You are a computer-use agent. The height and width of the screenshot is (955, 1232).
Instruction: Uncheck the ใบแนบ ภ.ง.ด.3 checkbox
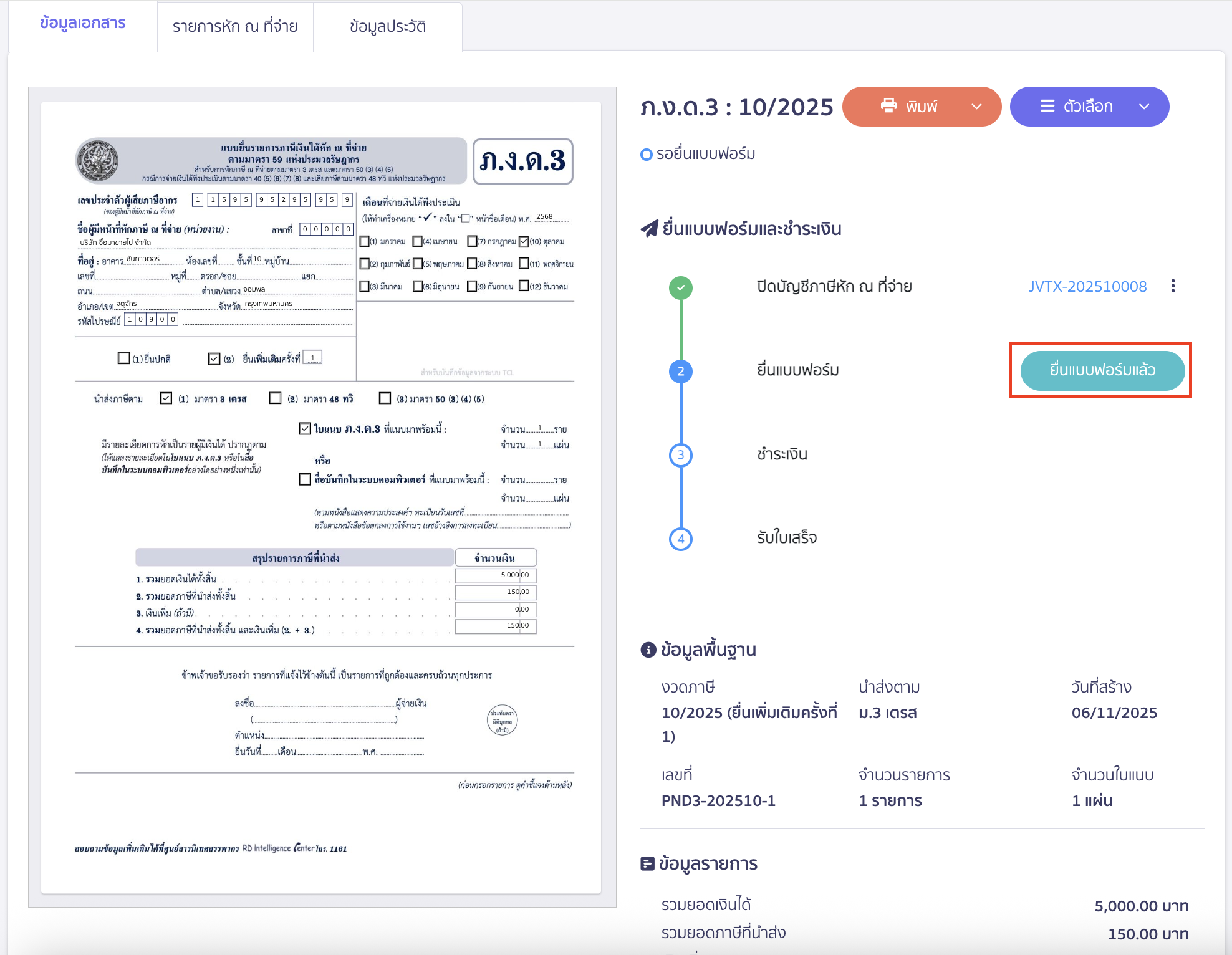(304, 428)
